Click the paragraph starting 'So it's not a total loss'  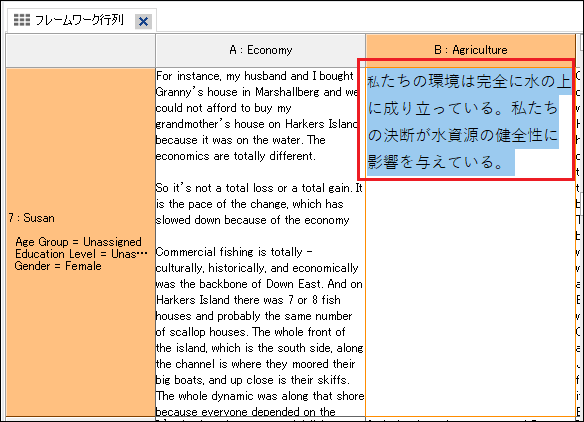coord(259,204)
